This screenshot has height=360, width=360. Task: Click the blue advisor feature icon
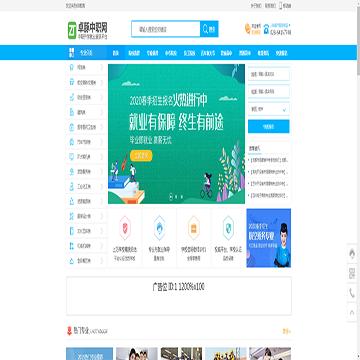pos(159,228)
